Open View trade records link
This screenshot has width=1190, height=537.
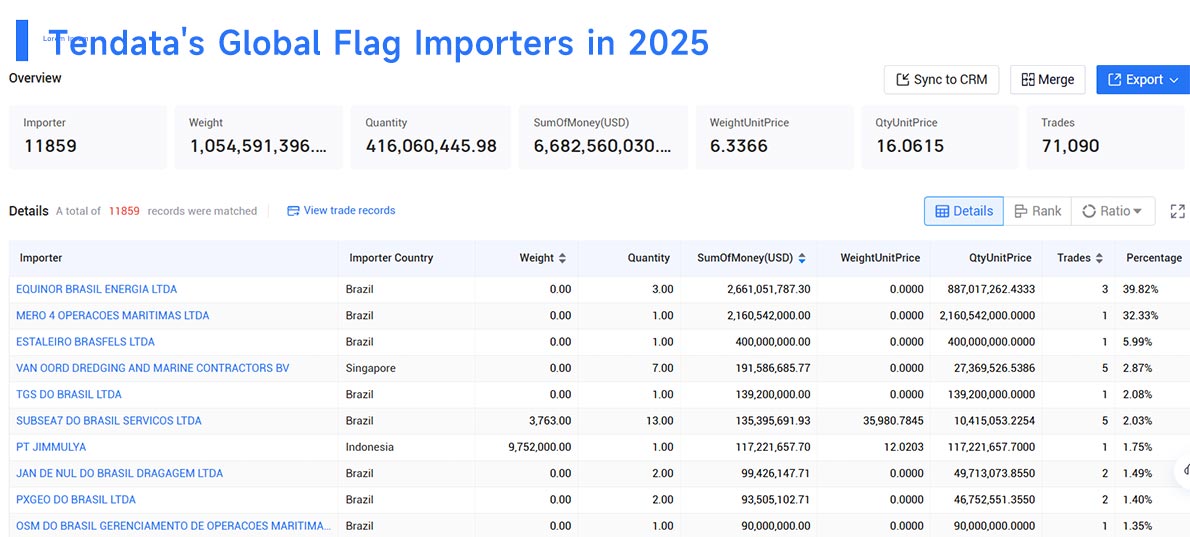tap(341, 210)
